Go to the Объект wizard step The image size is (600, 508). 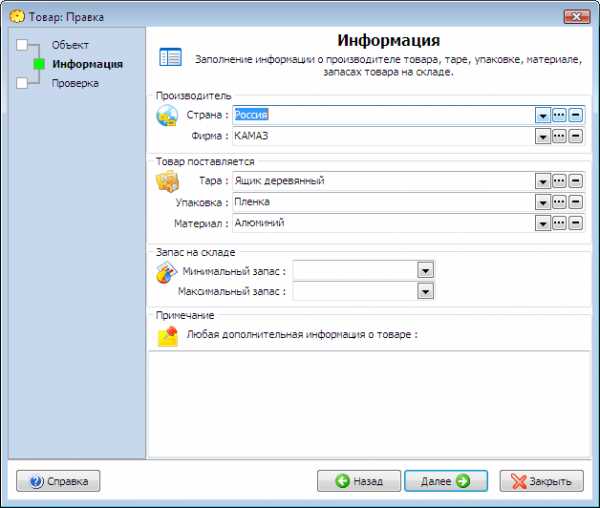70,45
